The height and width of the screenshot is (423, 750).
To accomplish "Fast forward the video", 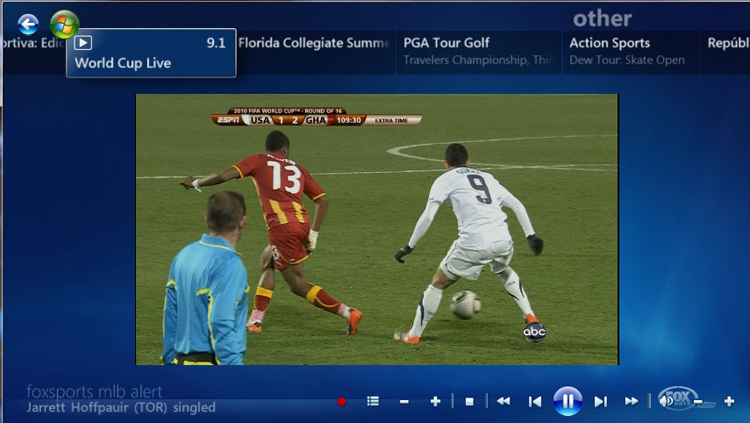I will 632,401.
